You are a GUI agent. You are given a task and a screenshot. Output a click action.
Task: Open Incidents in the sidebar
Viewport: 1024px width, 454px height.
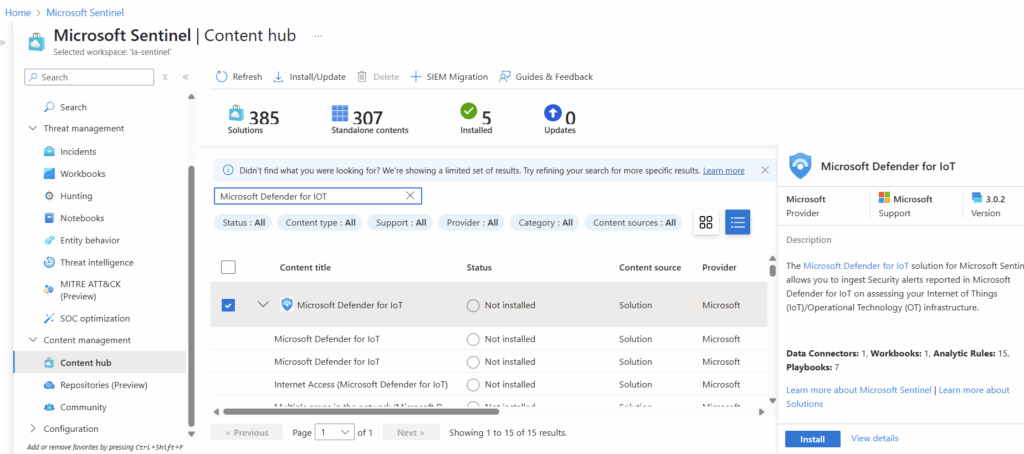pos(78,152)
